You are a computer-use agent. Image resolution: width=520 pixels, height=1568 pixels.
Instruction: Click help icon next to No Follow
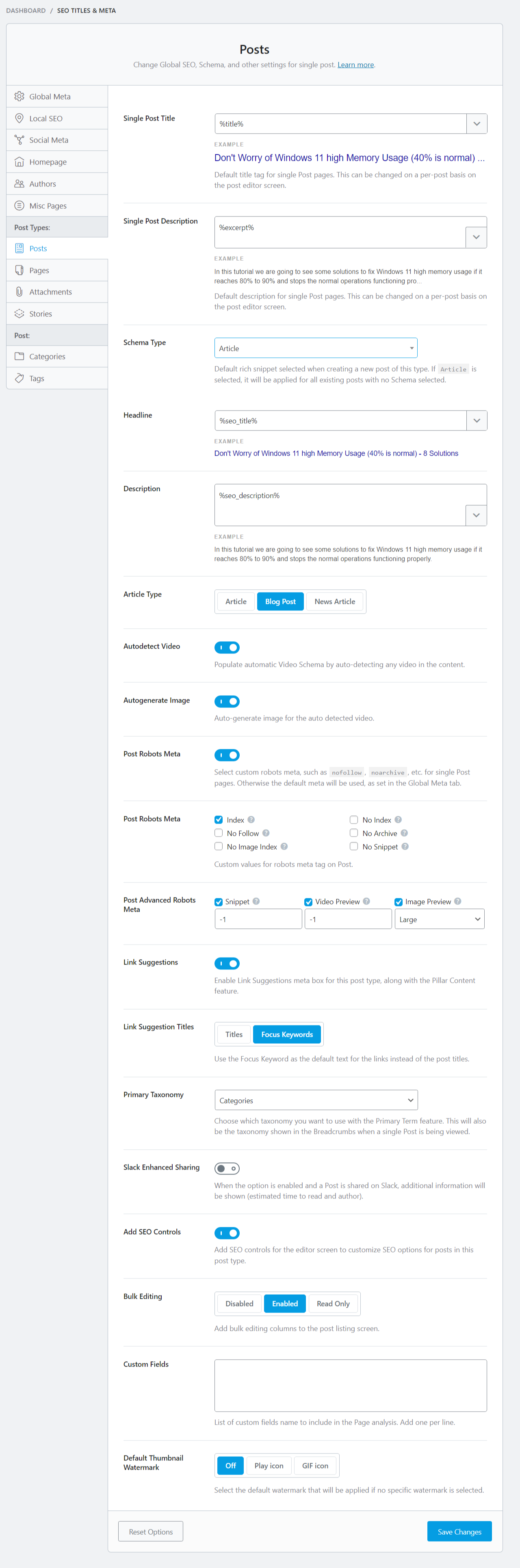pos(266,833)
